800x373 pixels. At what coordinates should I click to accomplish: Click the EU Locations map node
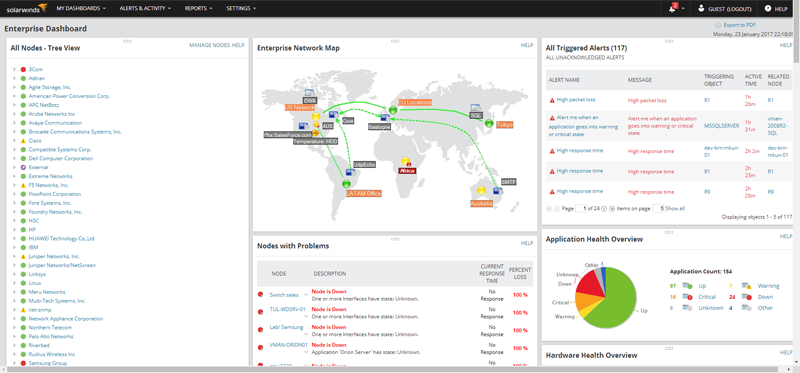tap(393, 110)
